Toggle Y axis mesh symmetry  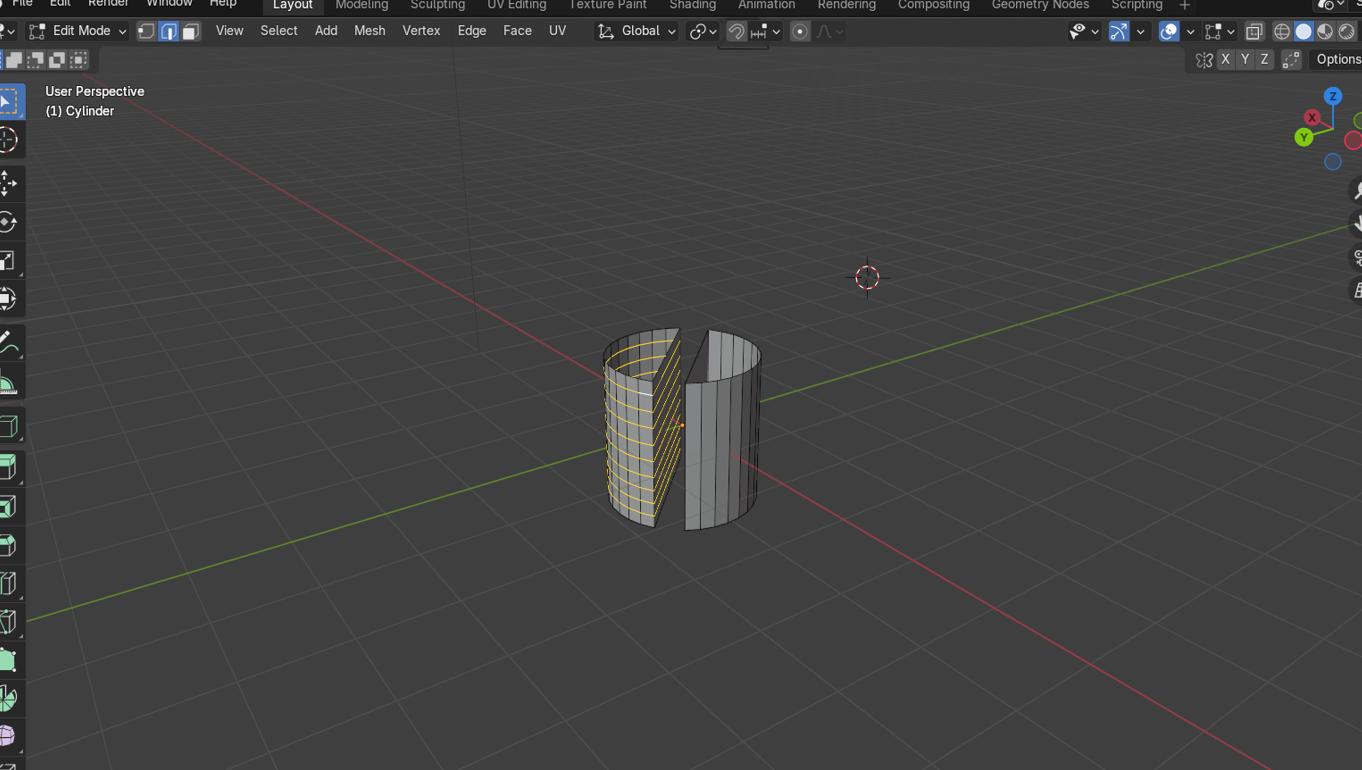pyautogui.click(x=1245, y=60)
